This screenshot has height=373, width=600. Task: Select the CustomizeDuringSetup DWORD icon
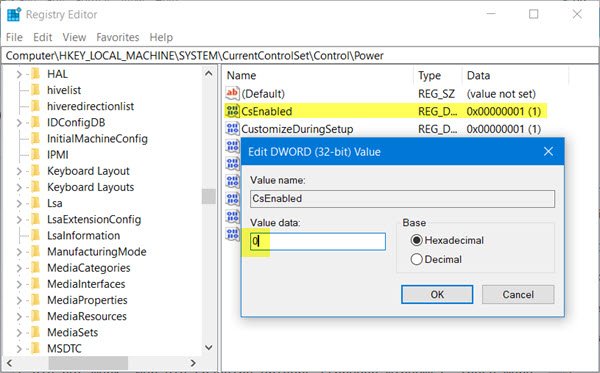tap(232, 129)
